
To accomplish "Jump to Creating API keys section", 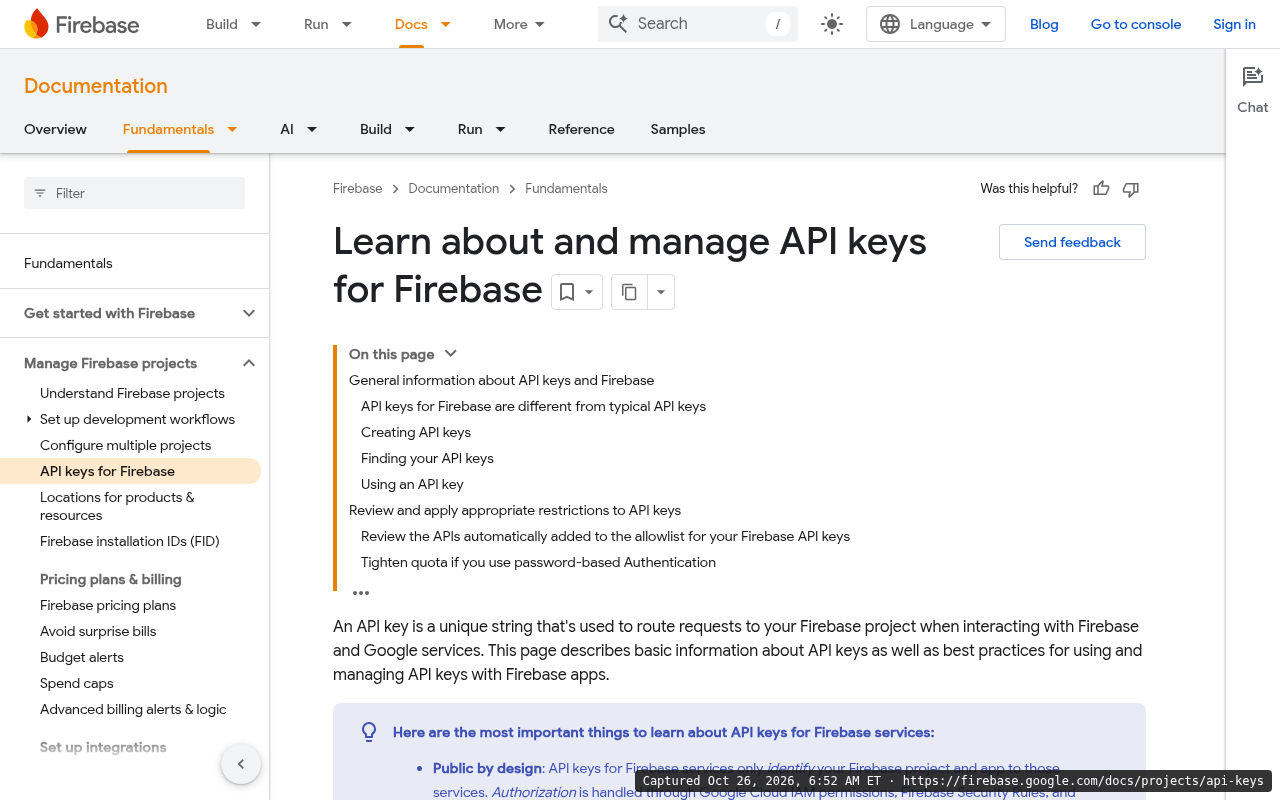I will [x=416, y=432].
